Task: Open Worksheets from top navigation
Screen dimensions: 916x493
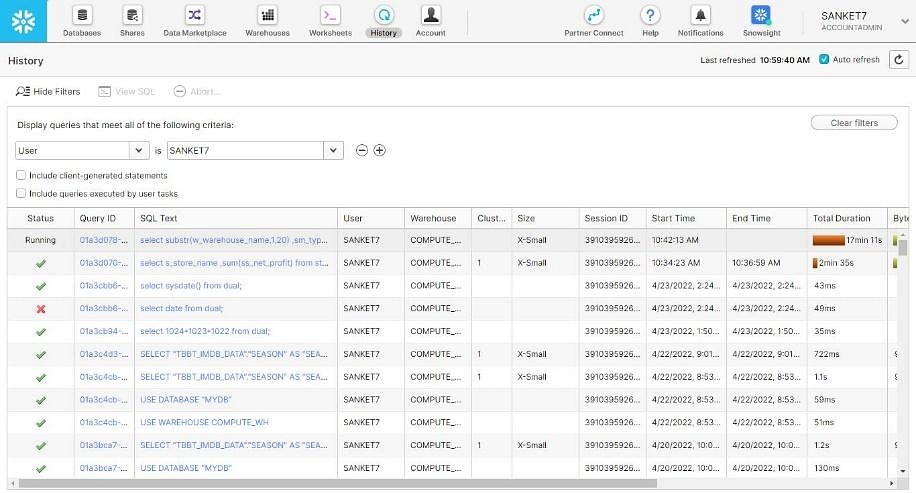Action: [x=330, y=22]
